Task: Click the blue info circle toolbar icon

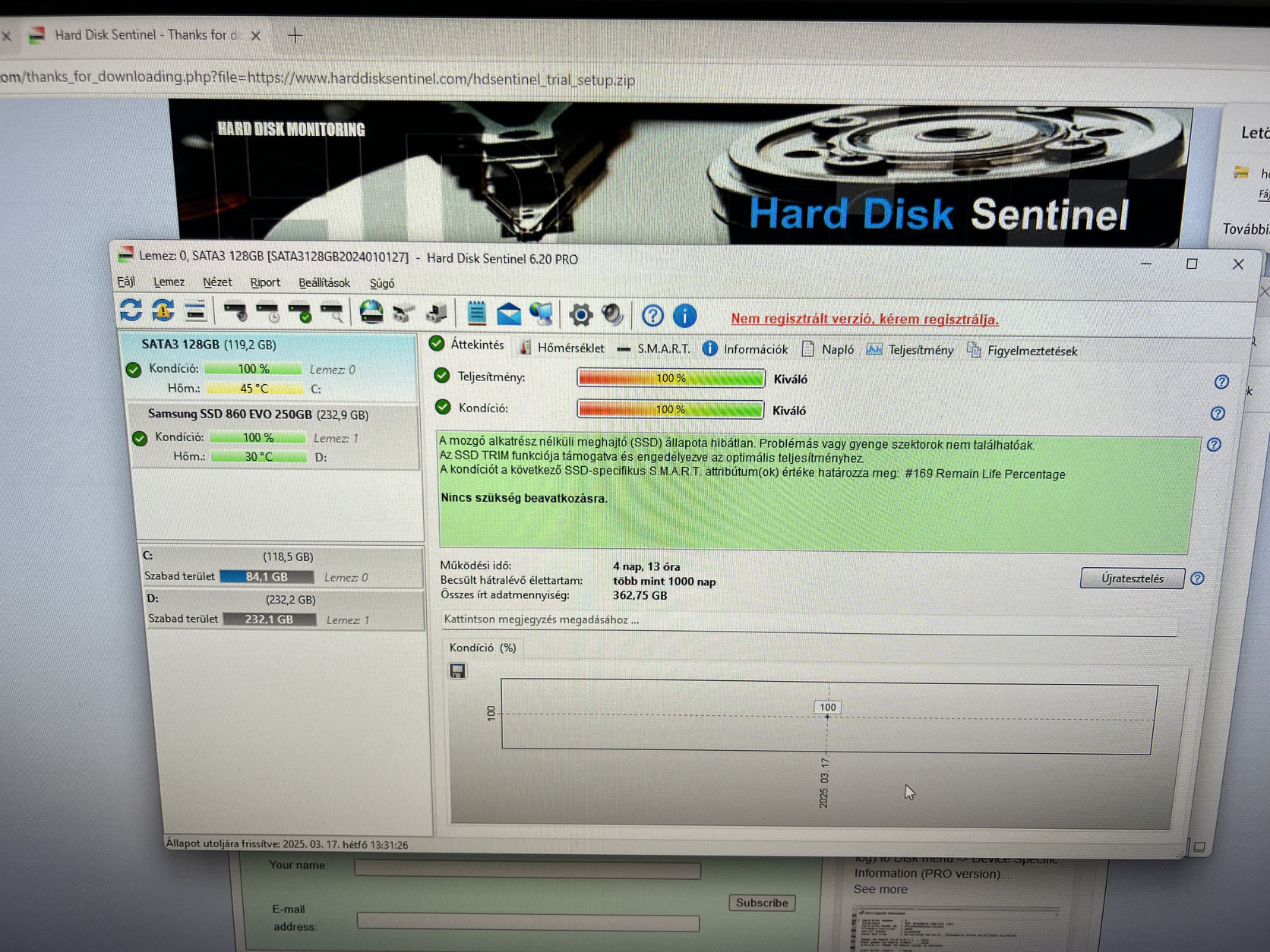Action: (684, 315)
